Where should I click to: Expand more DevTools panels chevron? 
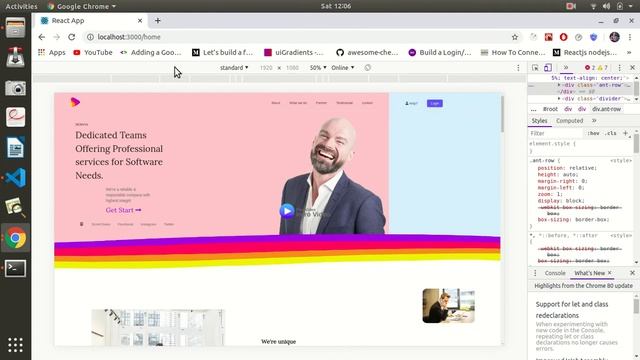point(566,68)
